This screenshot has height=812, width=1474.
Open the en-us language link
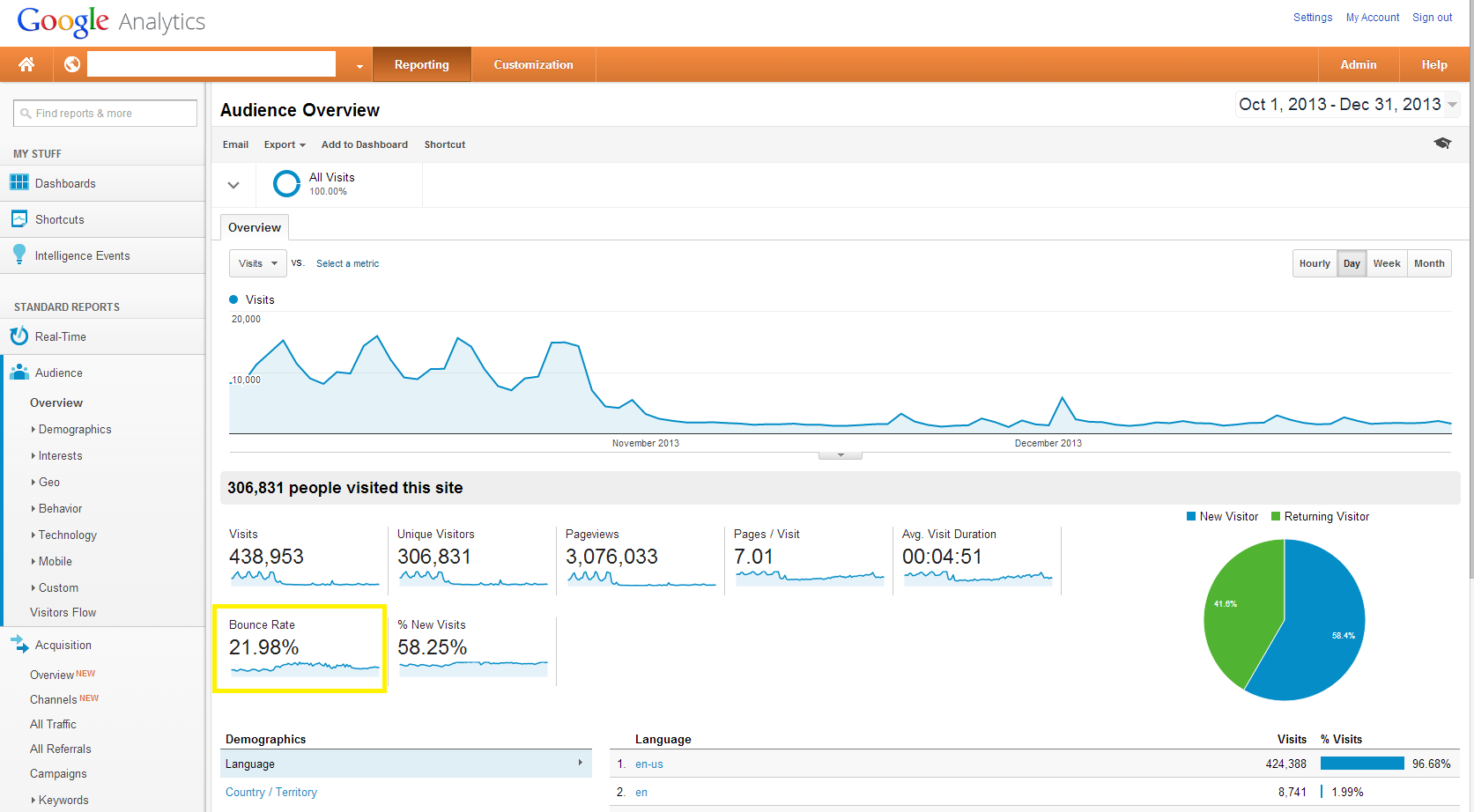click(649, 764)
